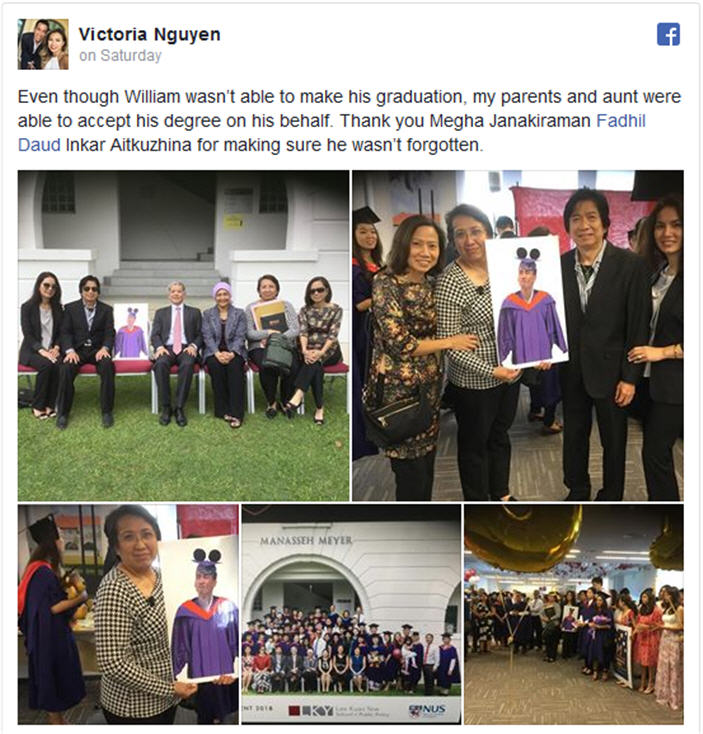Click the 'on Saturday' post timestamp
The image size is (703, 734).
[120, 56]
